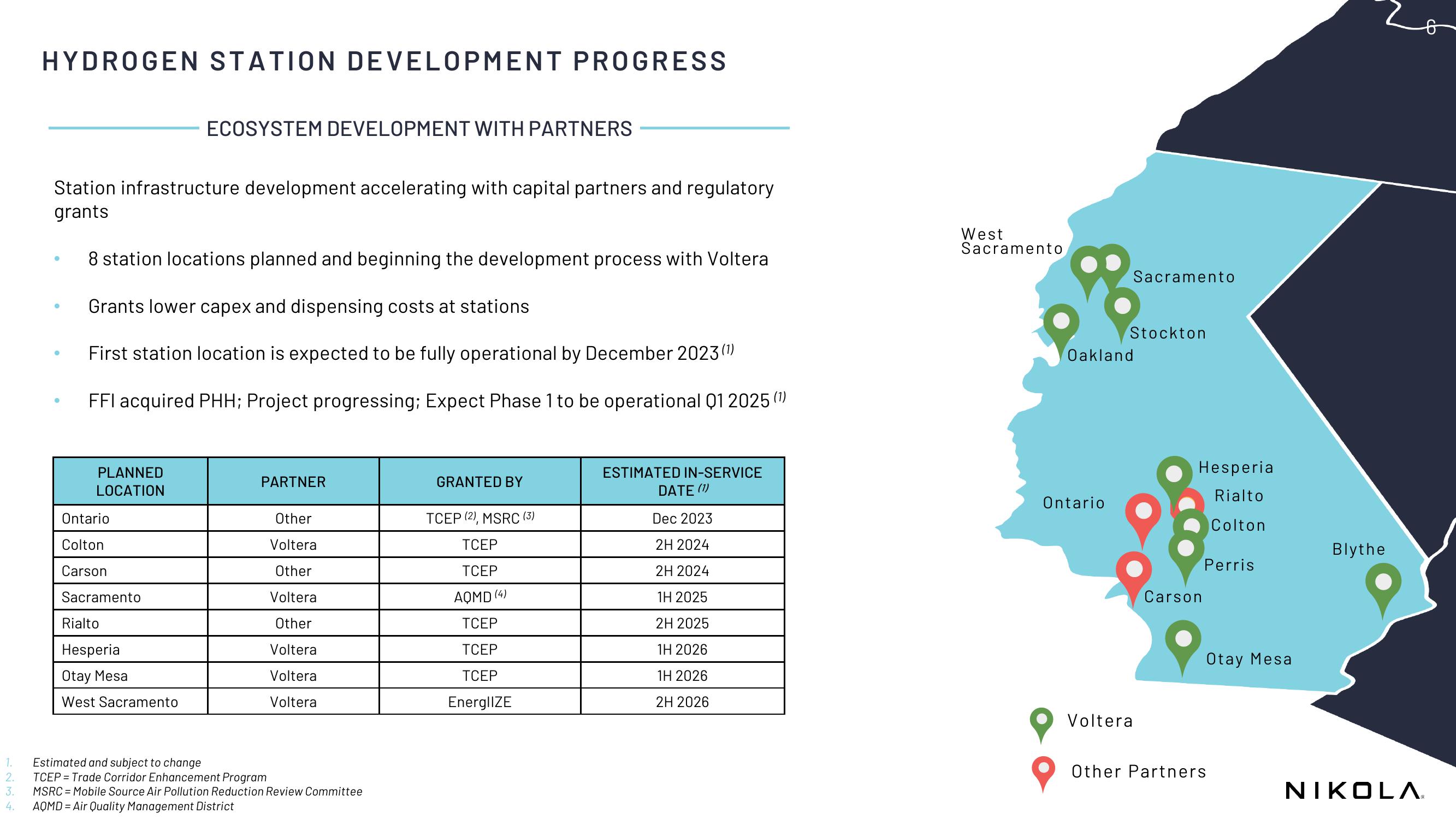This screenshot has width=1456, height=819.
Task: Click the Nikola logo
Action: click(1354, 791)
